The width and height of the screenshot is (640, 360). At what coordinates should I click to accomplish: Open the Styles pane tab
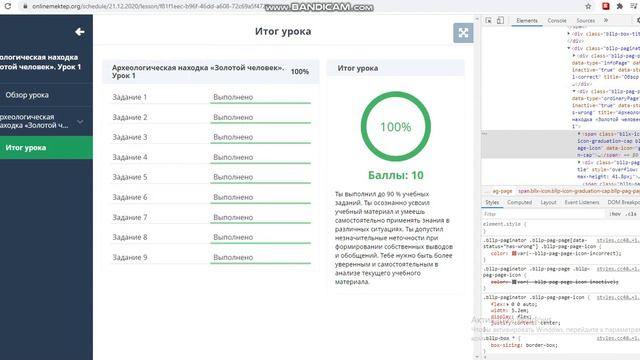click(x=492, y=202)
